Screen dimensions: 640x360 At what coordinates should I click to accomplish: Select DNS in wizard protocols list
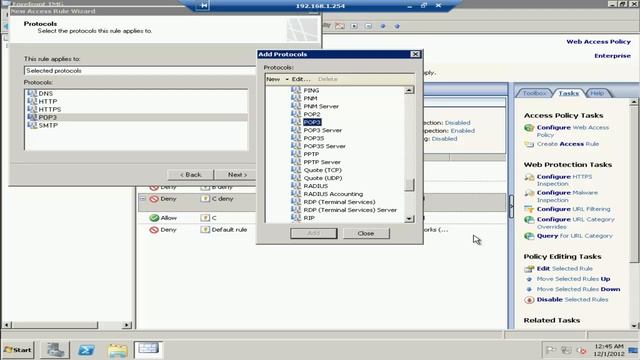tap(45, 93)
